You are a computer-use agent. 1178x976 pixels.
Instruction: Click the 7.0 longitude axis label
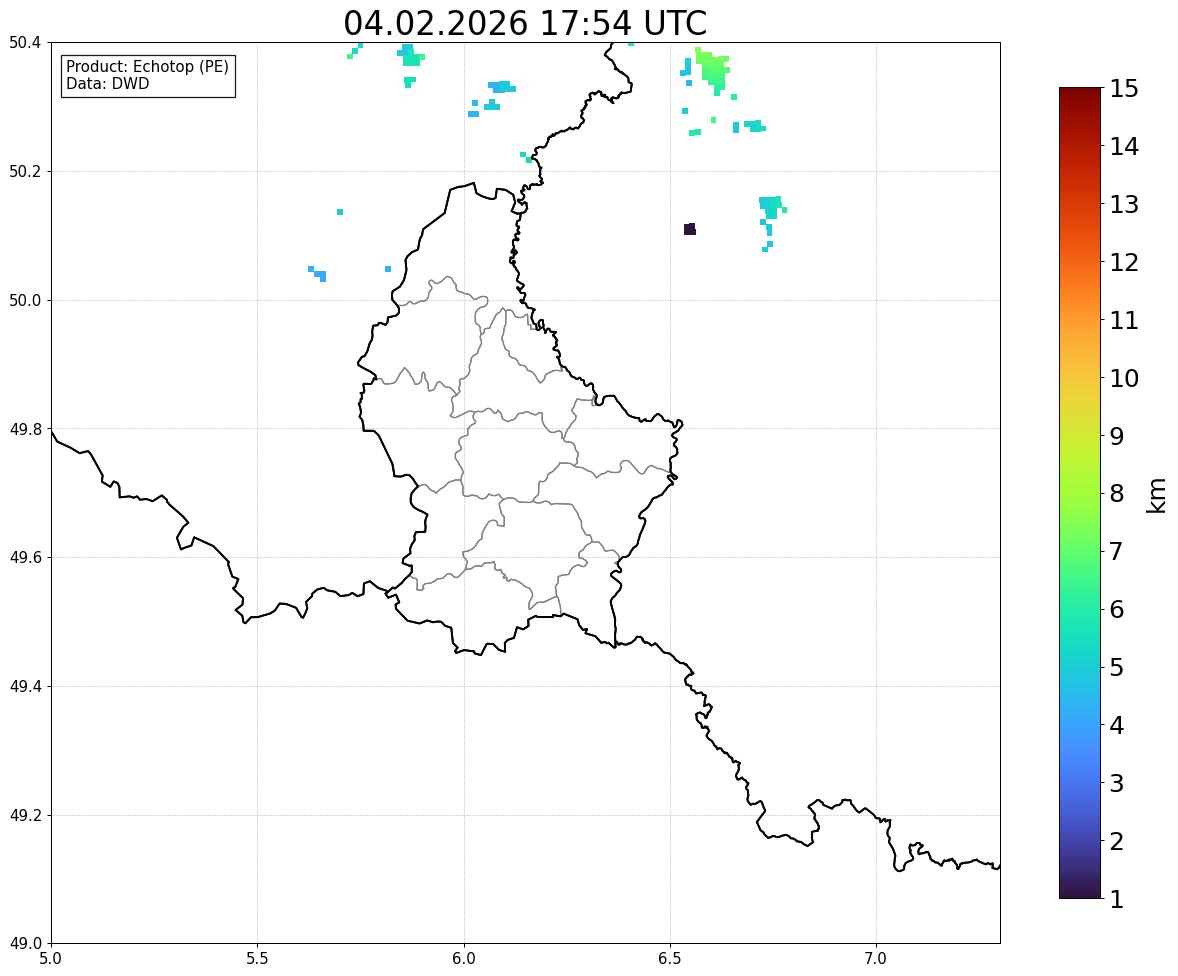tap(876, 959)
